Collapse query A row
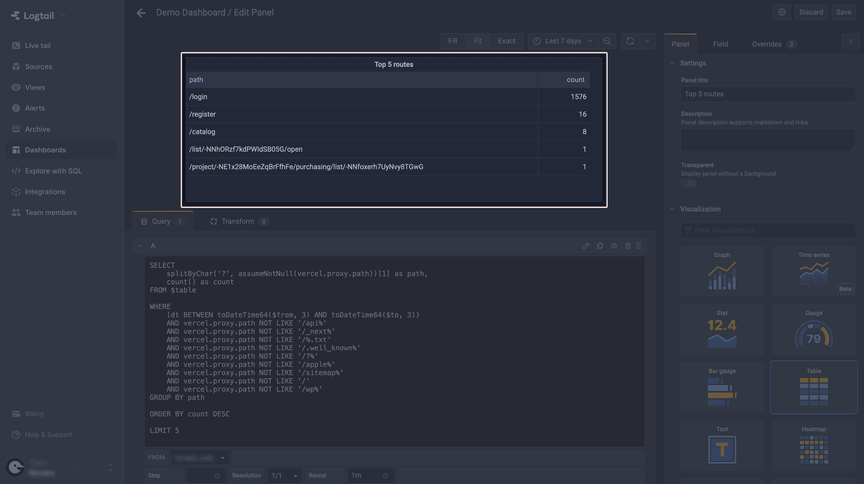This screenshot has width=864, height=484. click(141, 246)
